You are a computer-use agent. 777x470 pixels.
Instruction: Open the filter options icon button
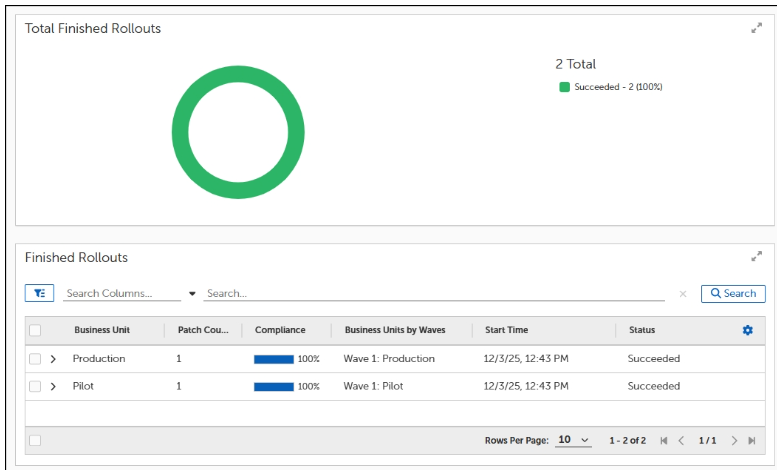click(39, 293)
